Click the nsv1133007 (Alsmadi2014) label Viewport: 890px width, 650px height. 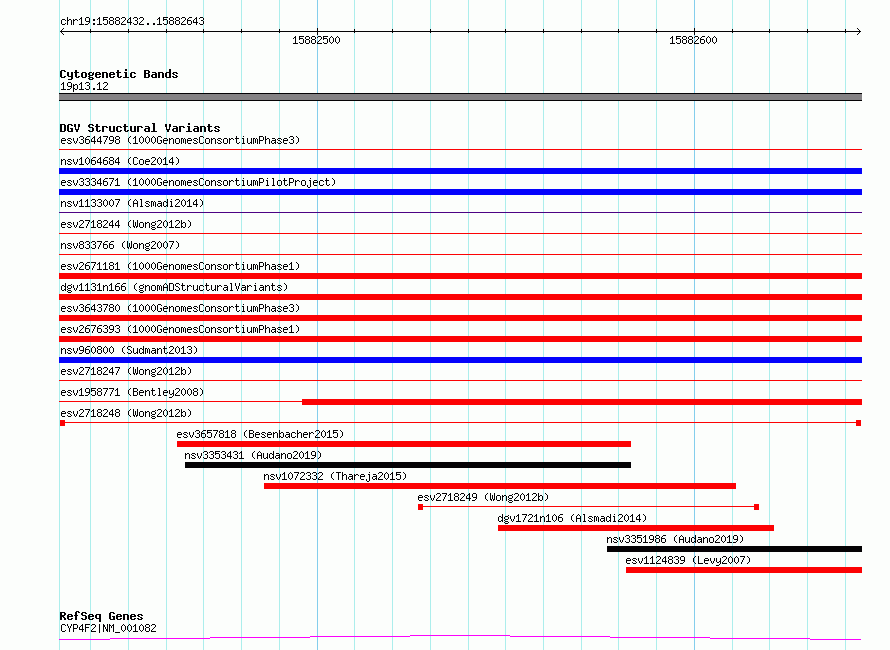click(x=132, y=203)
